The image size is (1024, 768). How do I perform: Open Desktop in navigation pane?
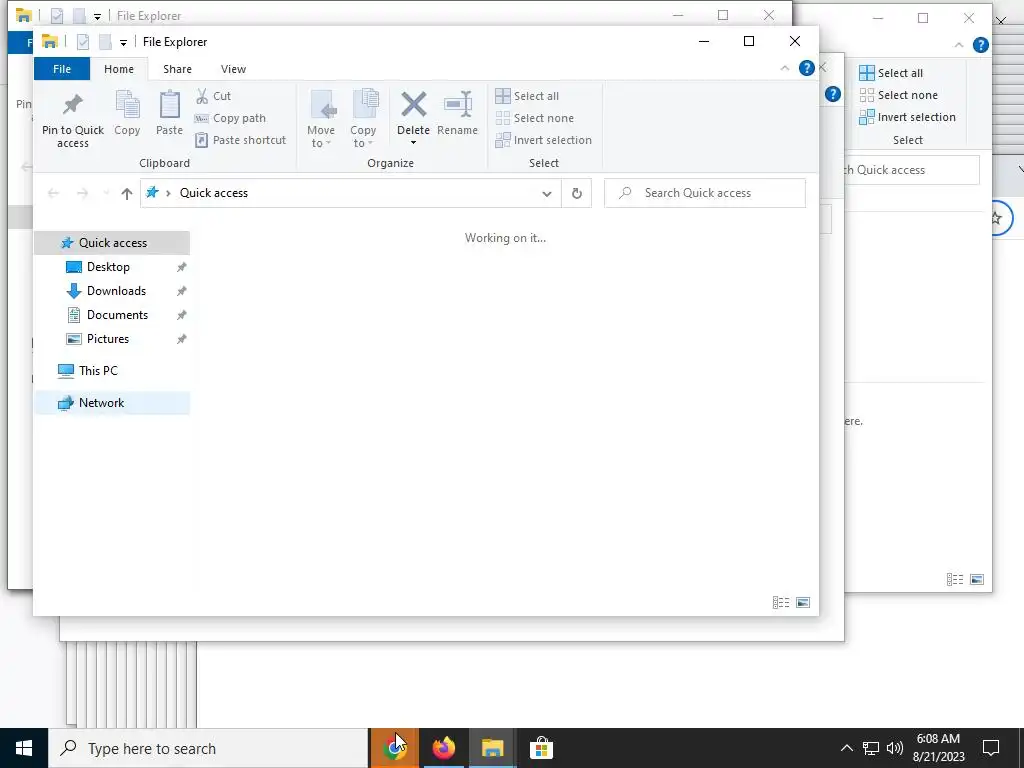108,267
